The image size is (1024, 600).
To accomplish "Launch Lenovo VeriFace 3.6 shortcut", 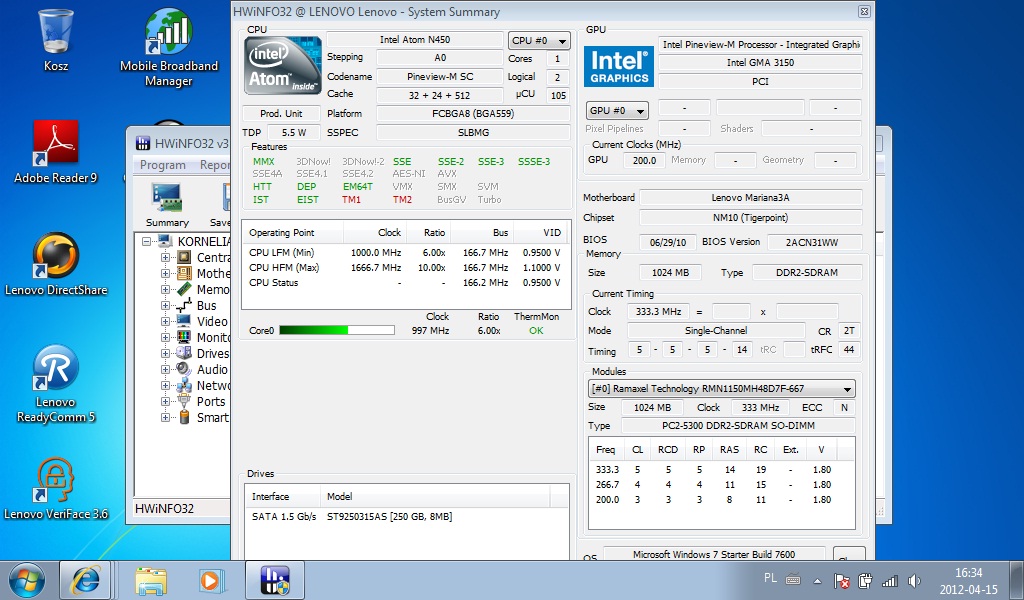I will click(56, 480).
